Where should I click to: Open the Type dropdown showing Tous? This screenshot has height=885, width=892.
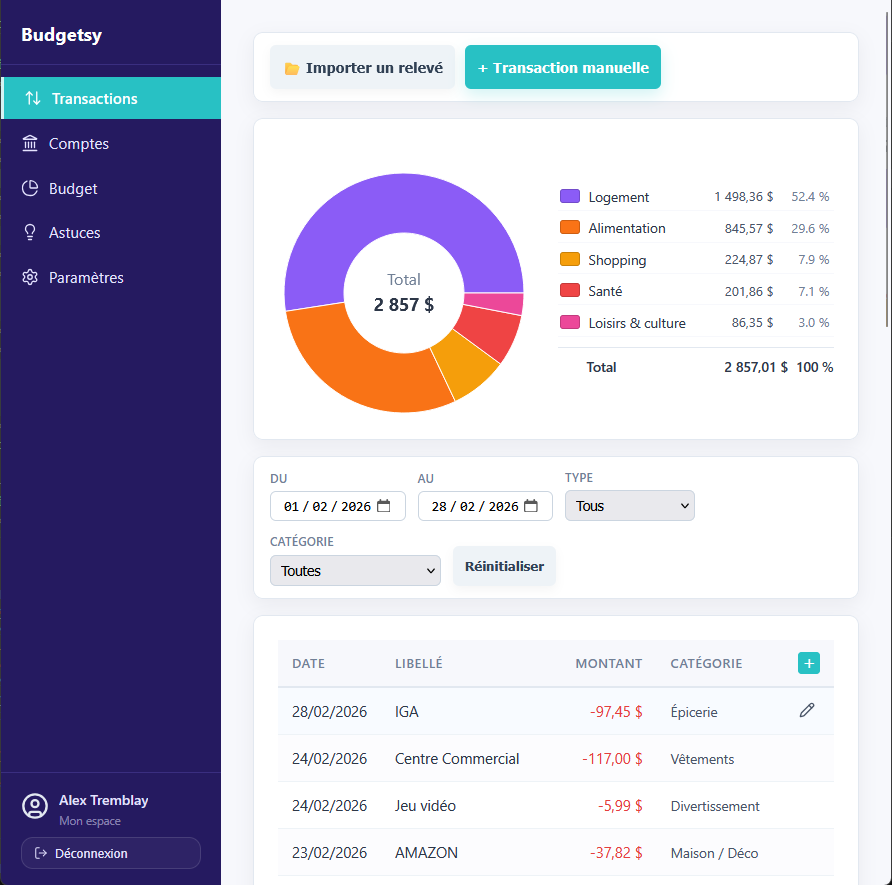[x=629, y=505]
